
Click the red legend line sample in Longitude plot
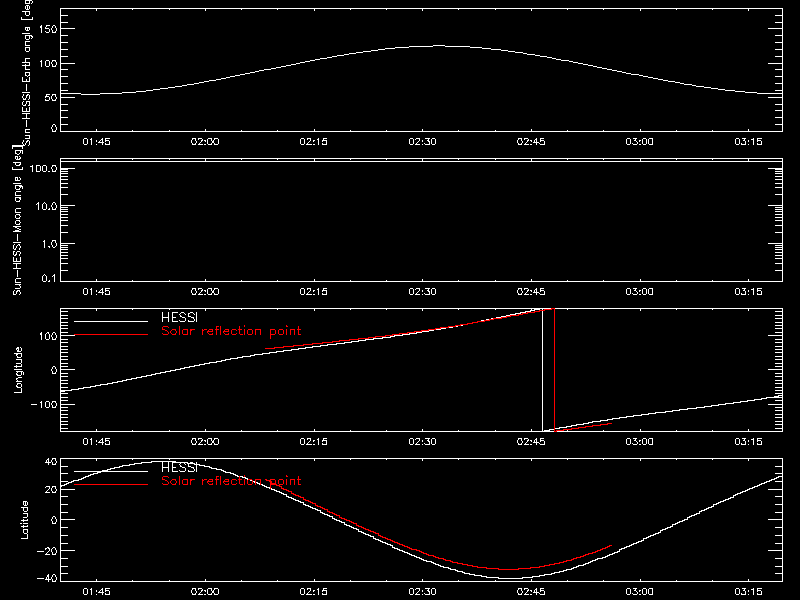click(x=111, y=335)
